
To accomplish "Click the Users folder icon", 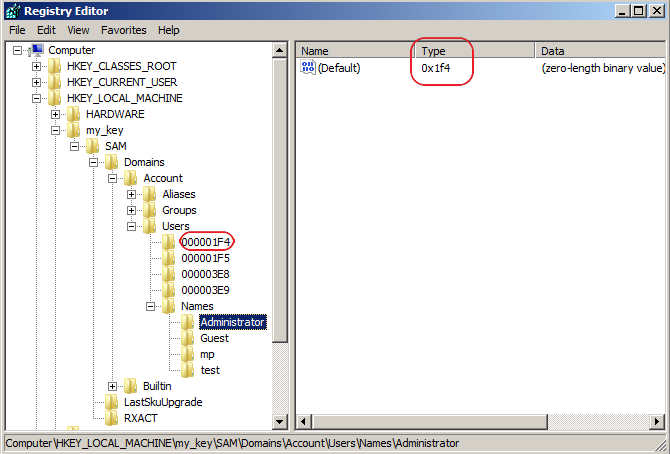I will coord(150,226).
